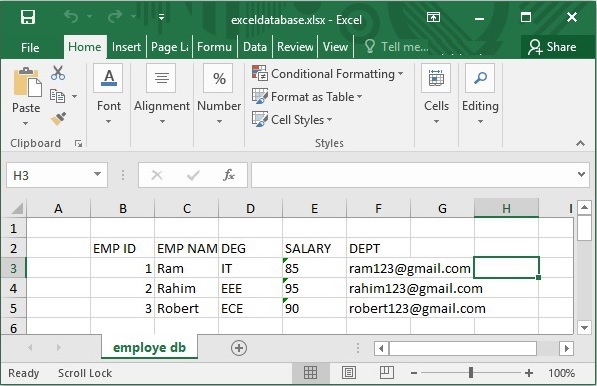The image size is (597, 386).
Task: Expand the Paste options arrow
Action: pos(26,123)
